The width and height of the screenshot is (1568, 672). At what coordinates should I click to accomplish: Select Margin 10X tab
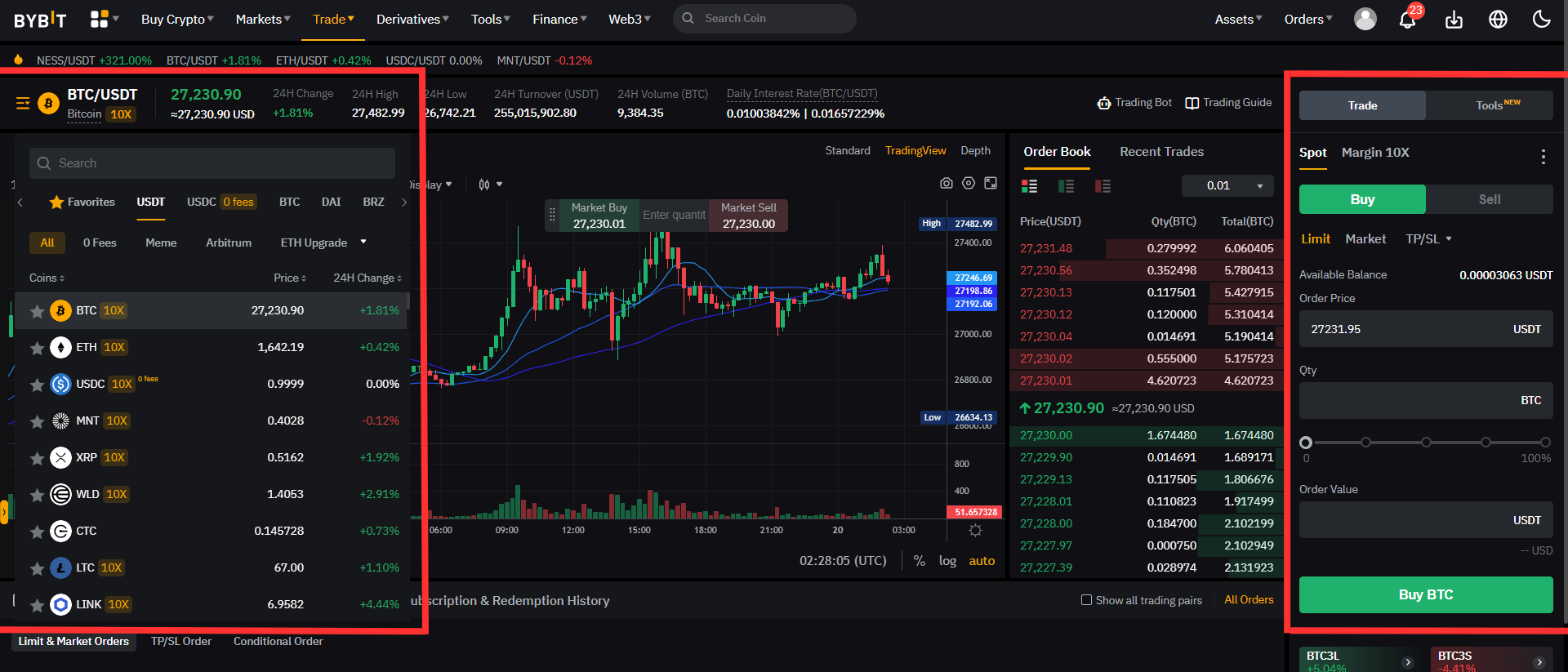point(1375,153)
